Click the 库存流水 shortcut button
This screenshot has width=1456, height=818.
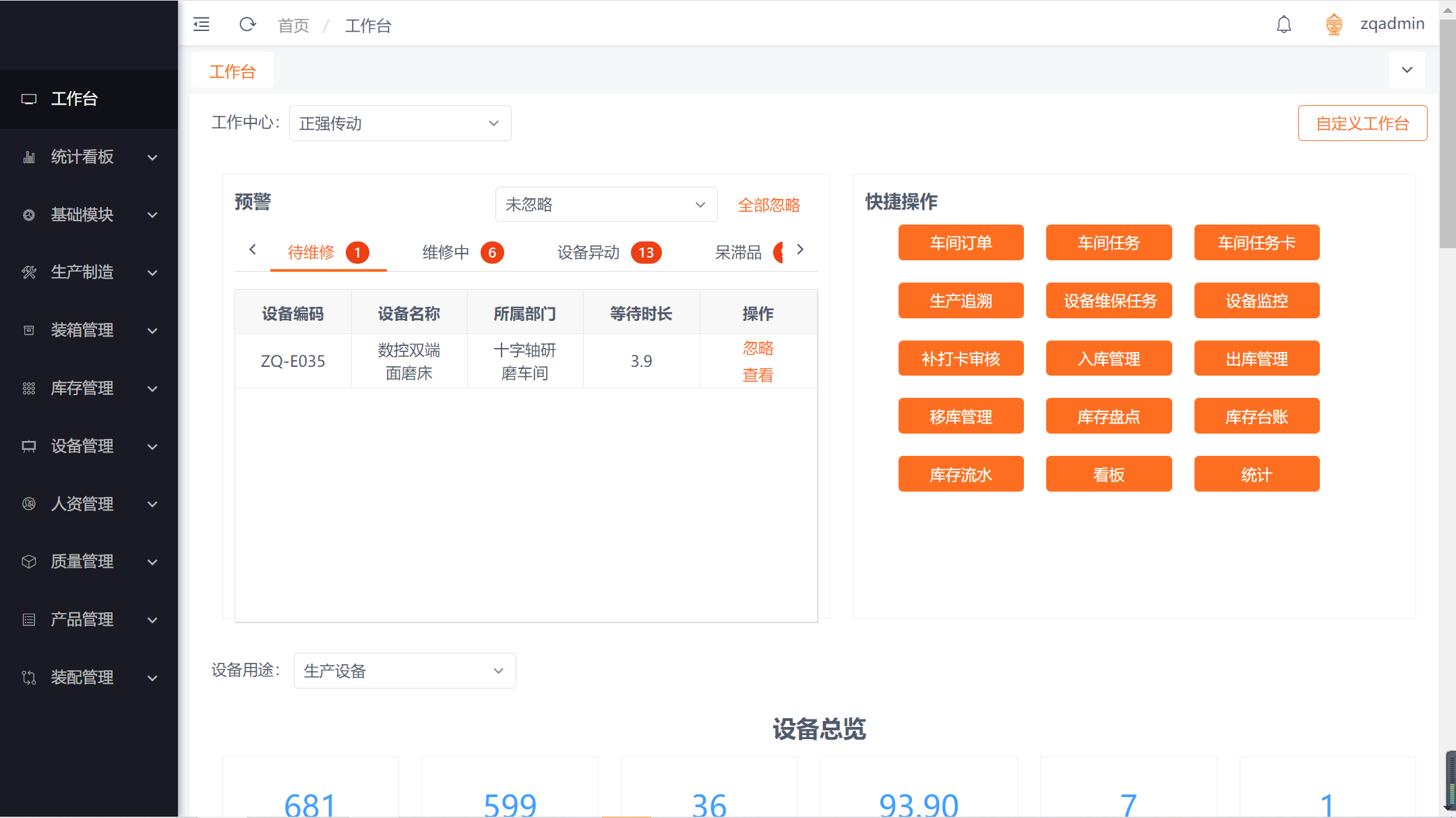[x=961, y=475]
